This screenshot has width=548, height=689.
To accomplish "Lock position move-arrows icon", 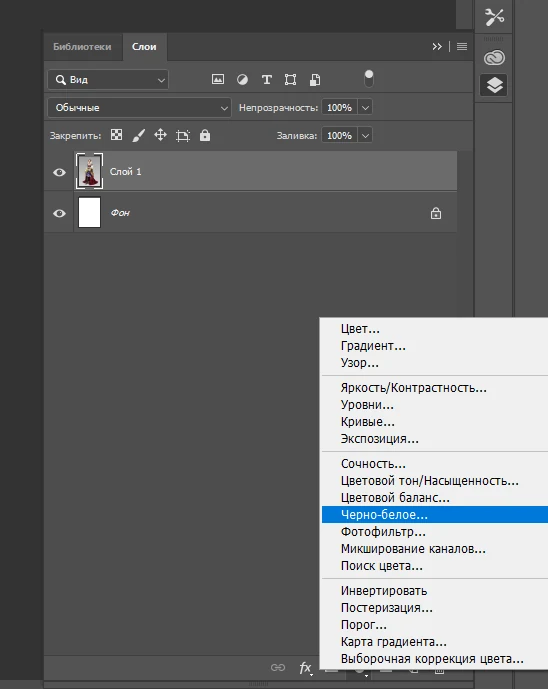I will [160, 135].
